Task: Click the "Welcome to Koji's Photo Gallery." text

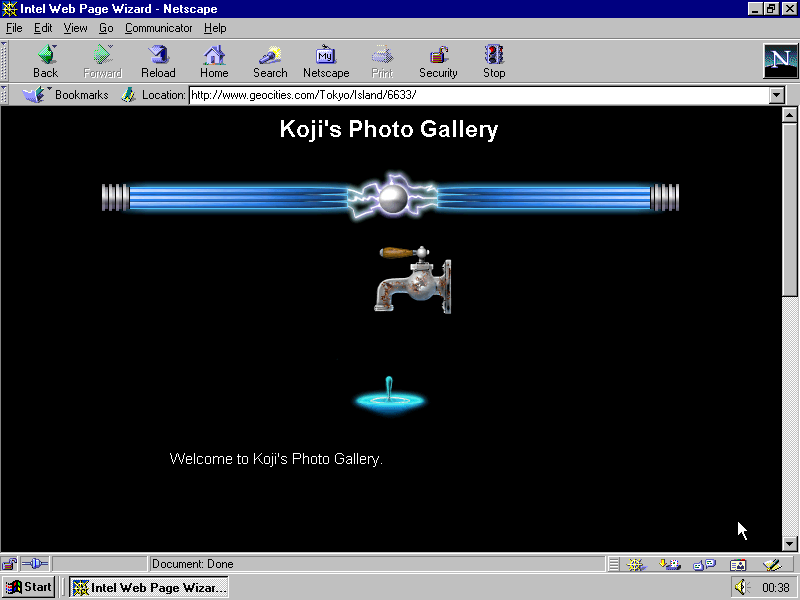Action: point(276,459)
